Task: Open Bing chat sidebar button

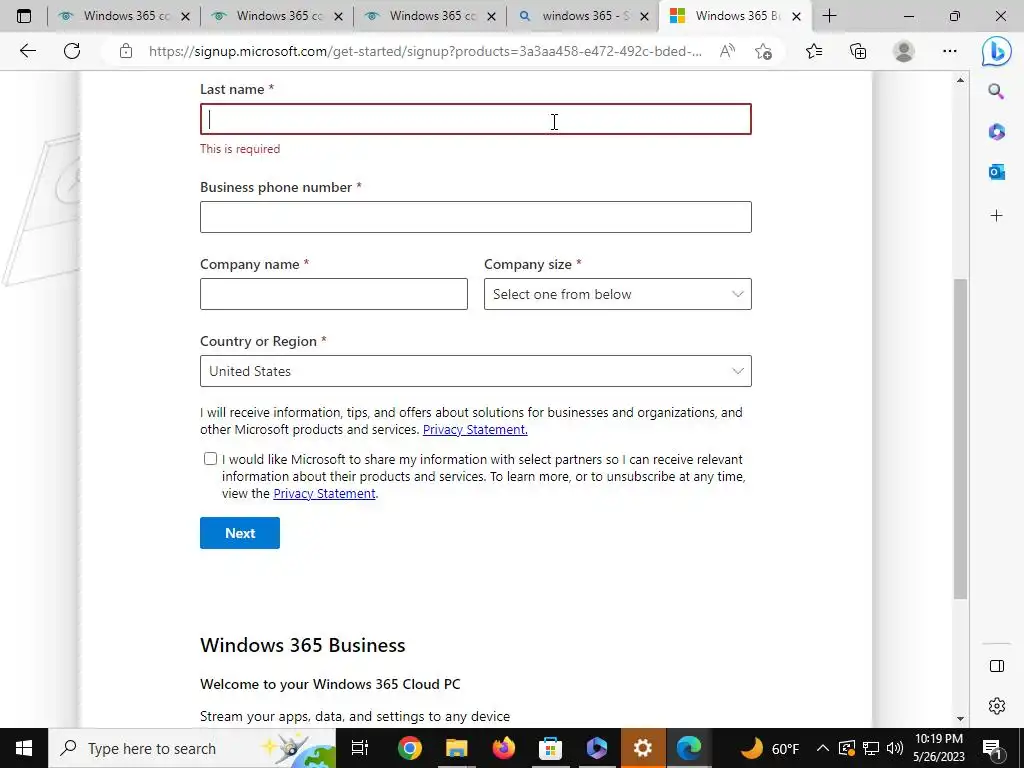Action: tap(996, 51)
